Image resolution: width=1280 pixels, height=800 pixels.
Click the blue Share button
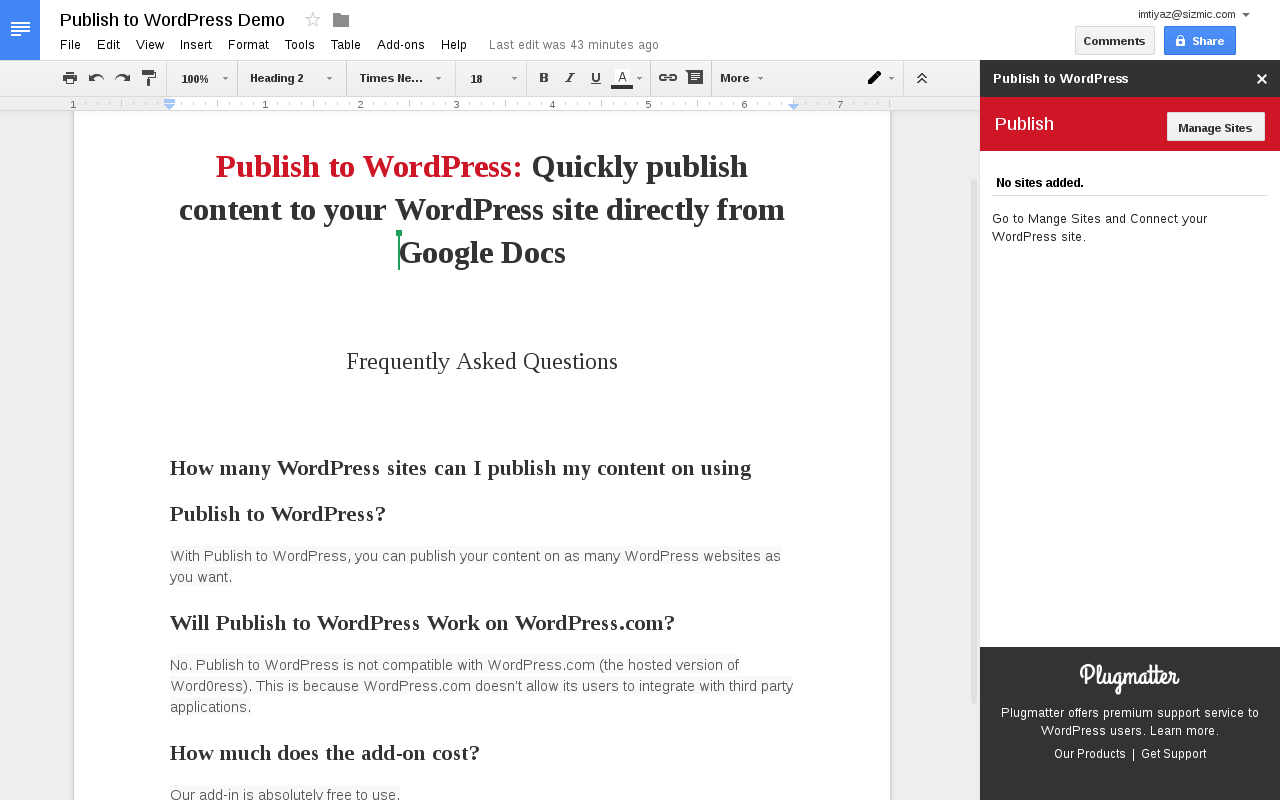point(1200,41)
